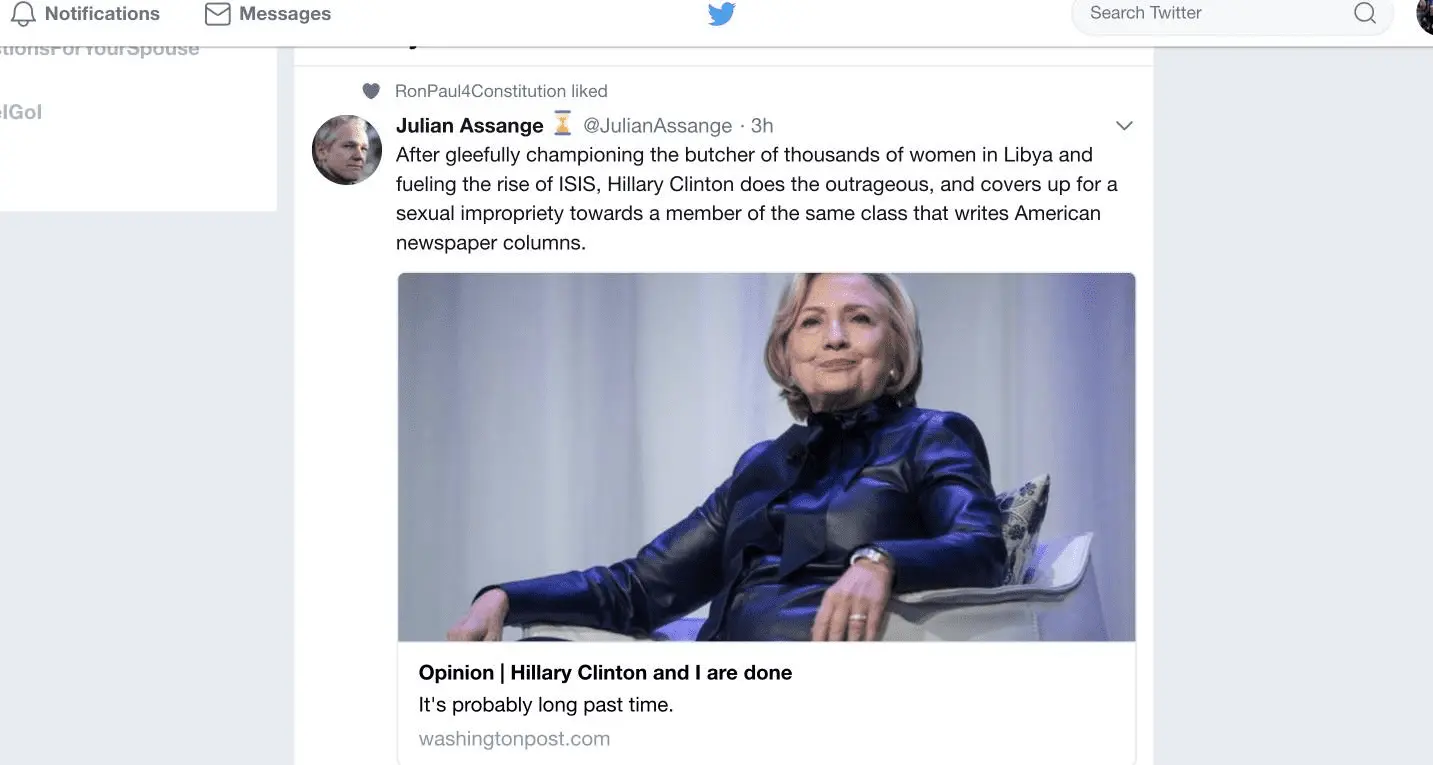
Task: Open the Notifications tab label
Action: tap(102, 14)
